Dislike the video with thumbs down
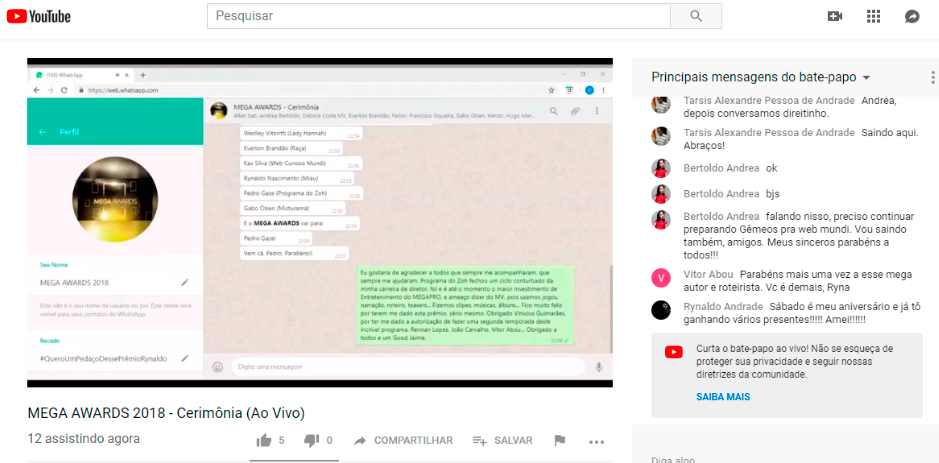 point(311,441)
